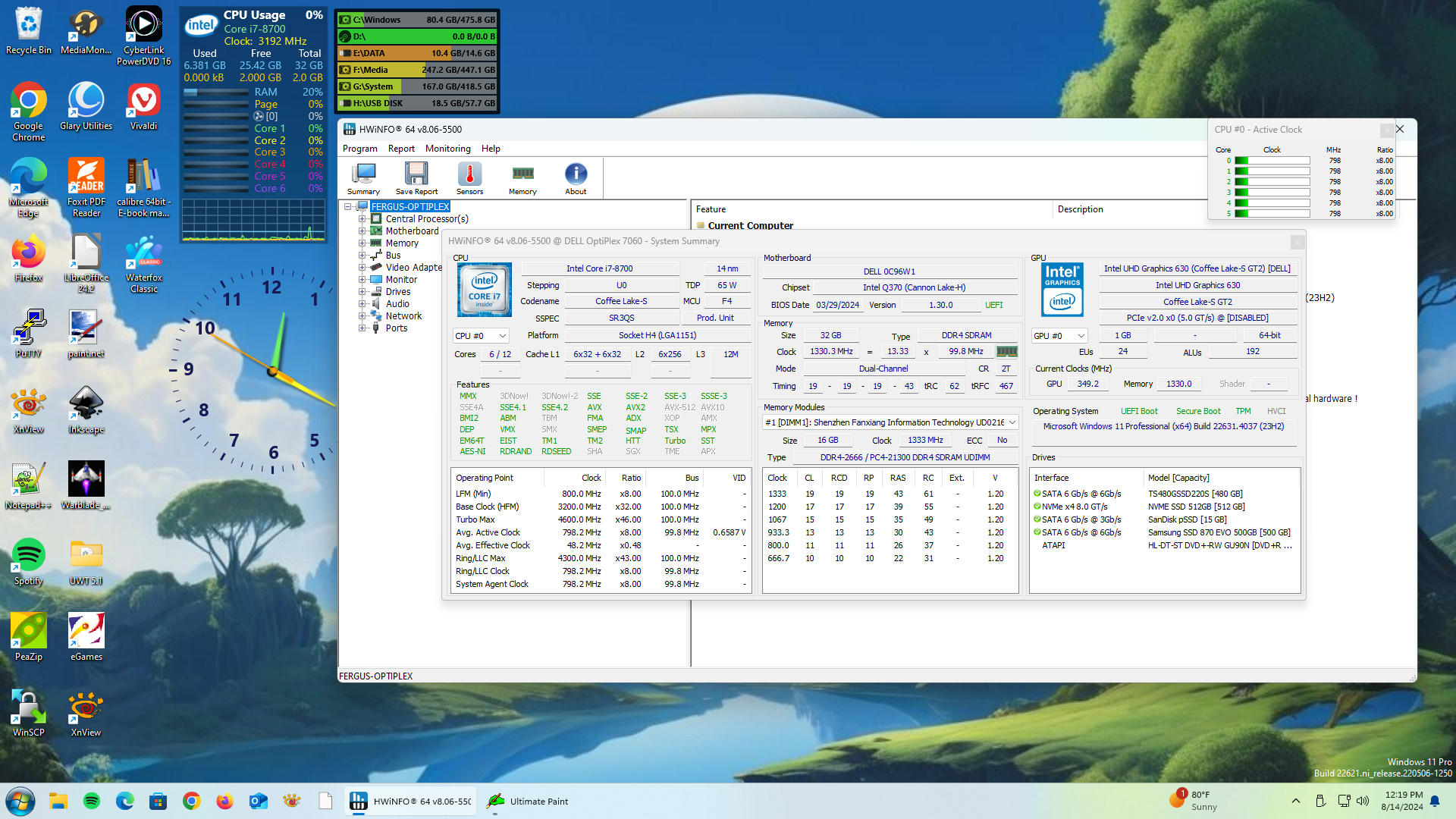Click the Feature column header
1456x819 pixels.
pyautogui.click(x=711, y=209)
